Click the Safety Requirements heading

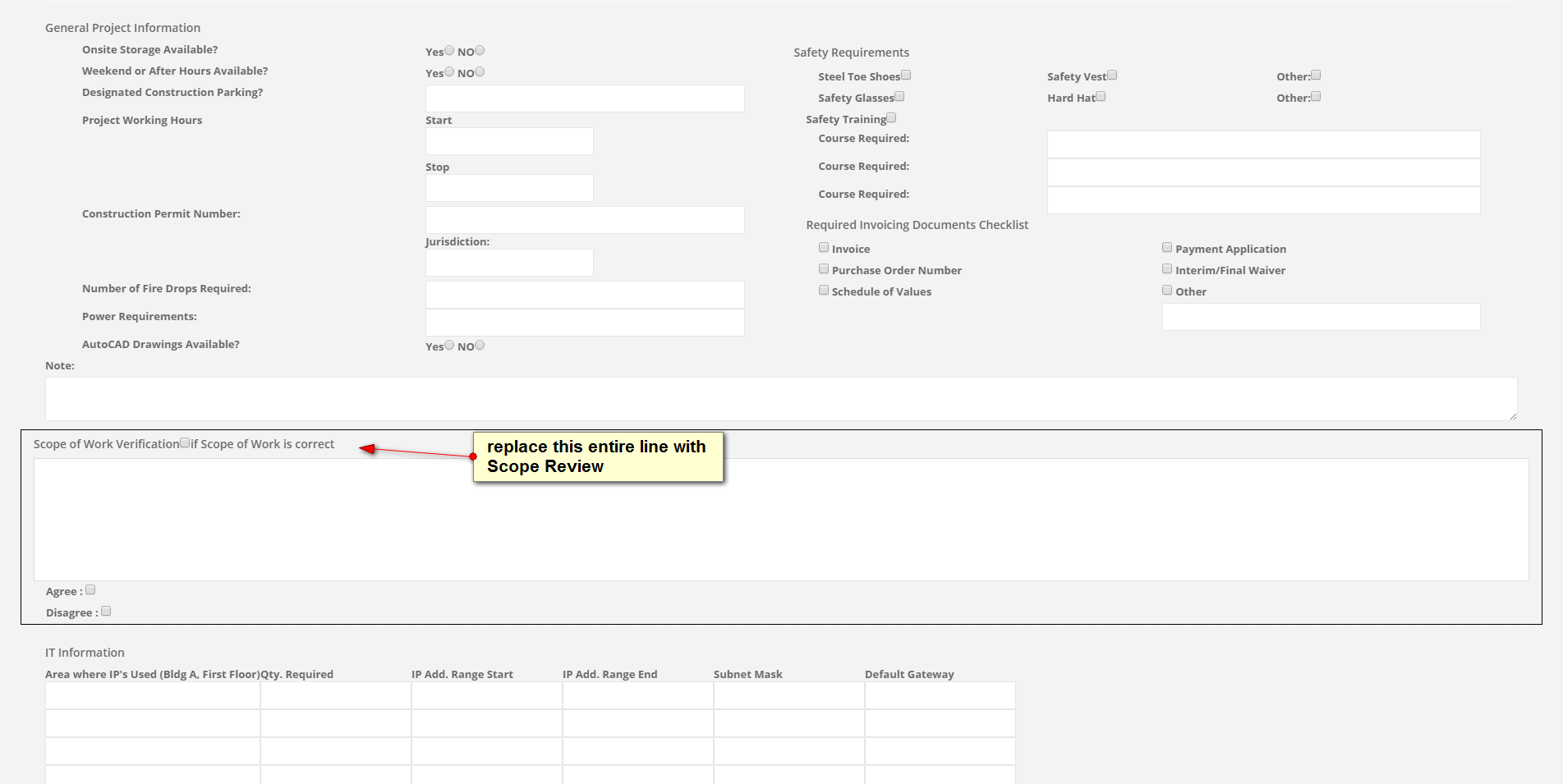pos(851,53)
